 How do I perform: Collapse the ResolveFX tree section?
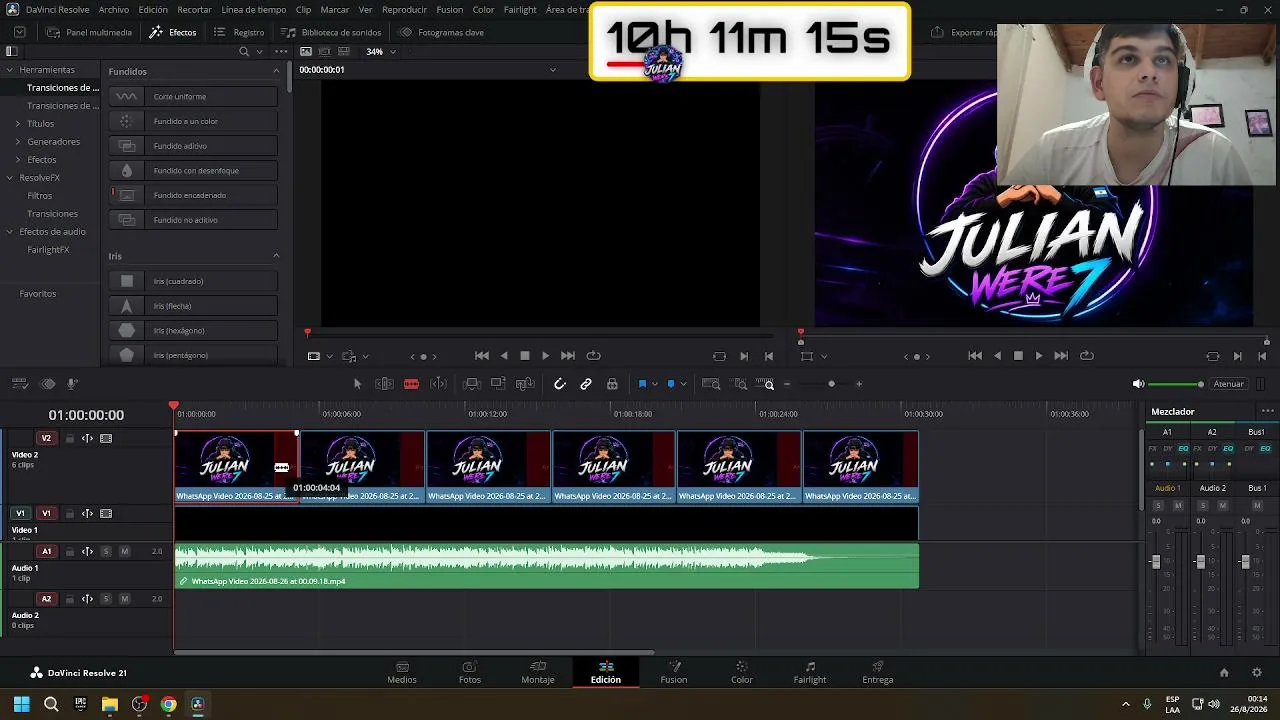click(10, 178)
